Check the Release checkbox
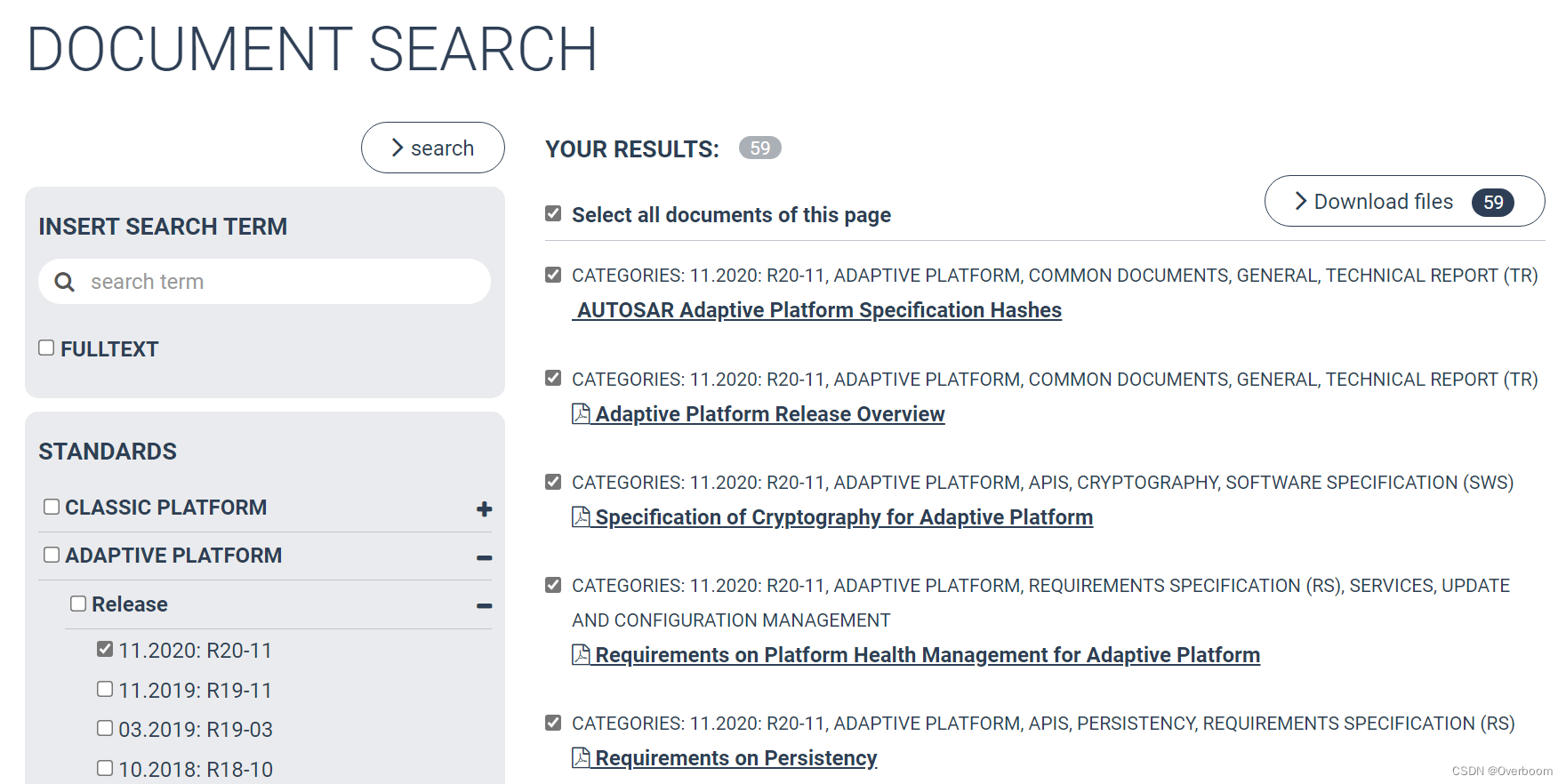The image size is (1566, 784). tap(78, 603)
